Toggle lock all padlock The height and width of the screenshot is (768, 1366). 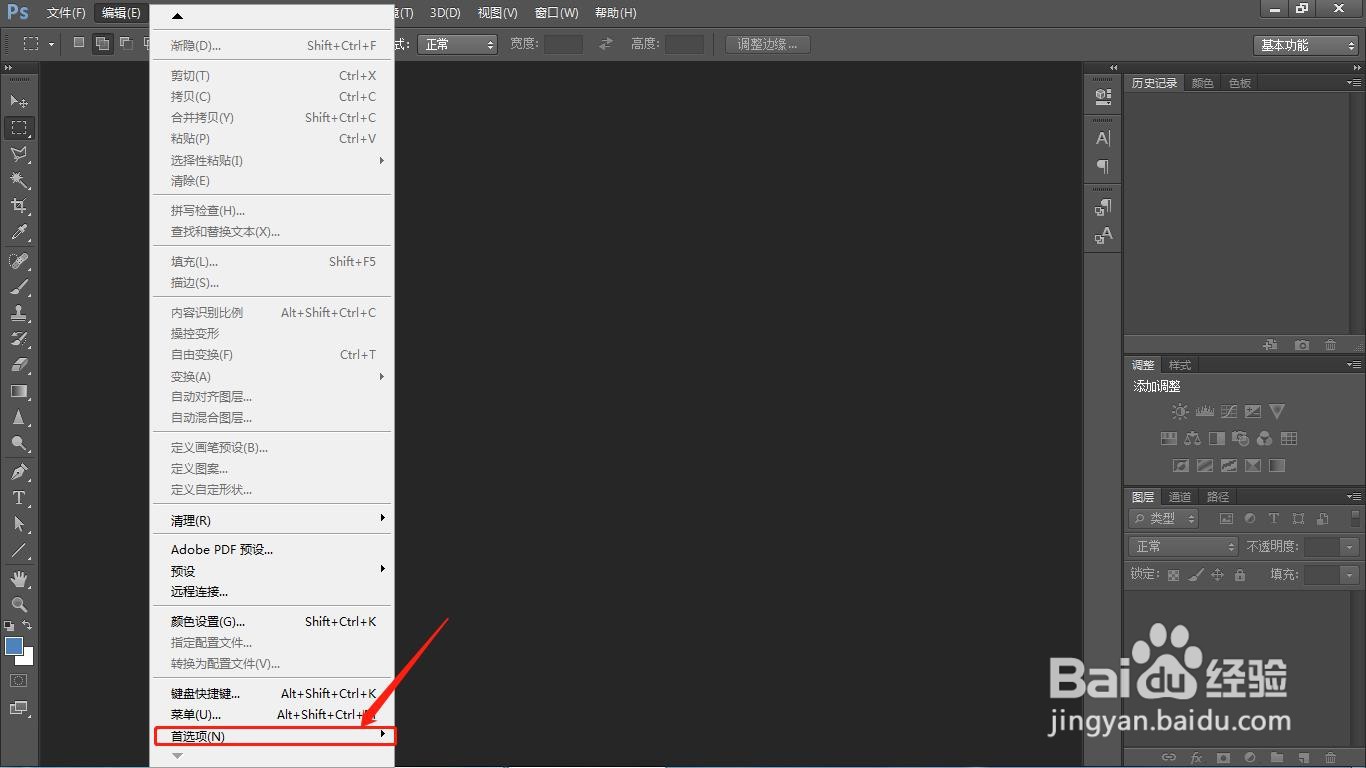(x=1240, y=575)
